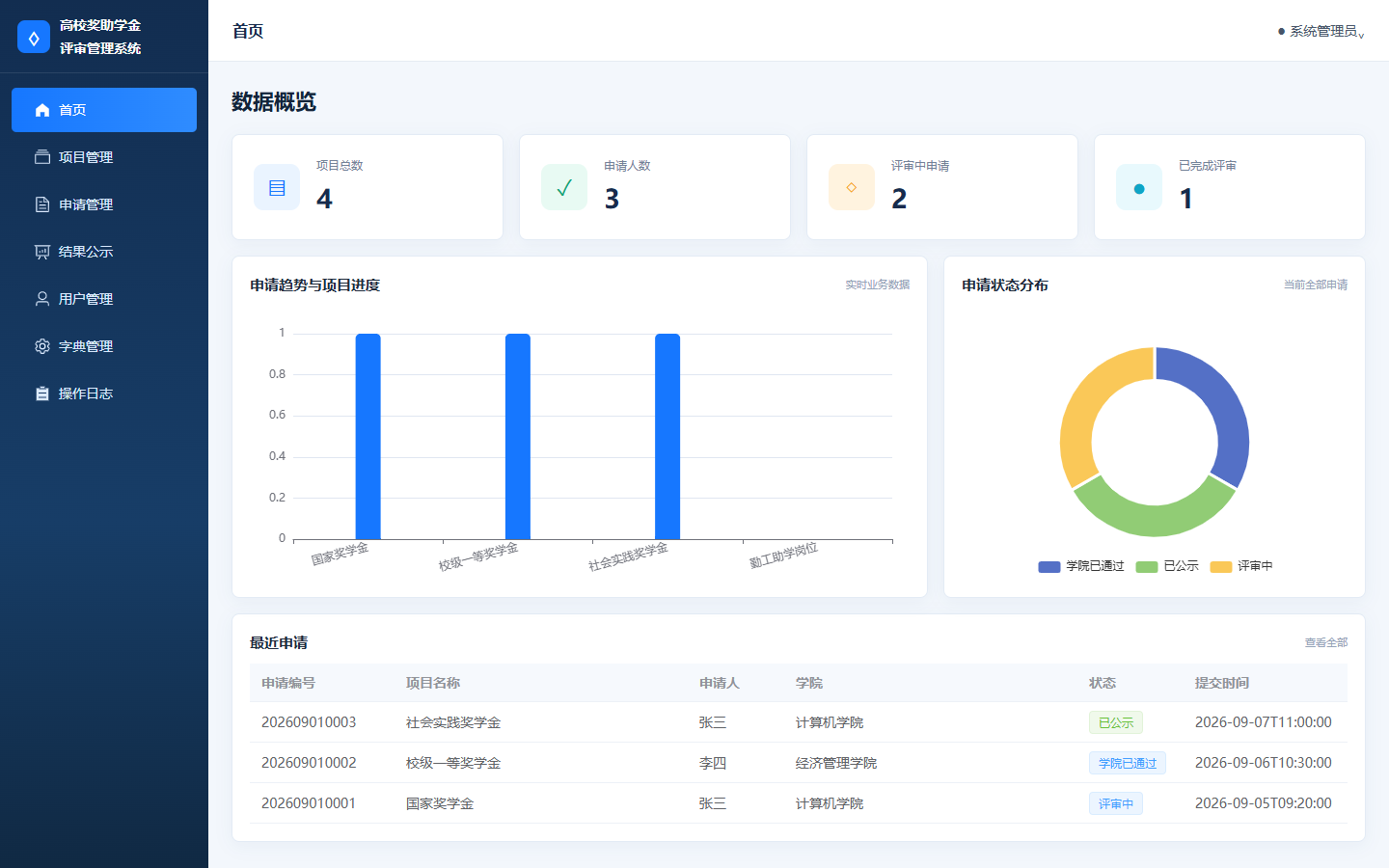Image resolution: width=1389 pixels, height=868 pixels.
Task: Open the 系统管理员 user dropdown
Action: (1321, 31)
